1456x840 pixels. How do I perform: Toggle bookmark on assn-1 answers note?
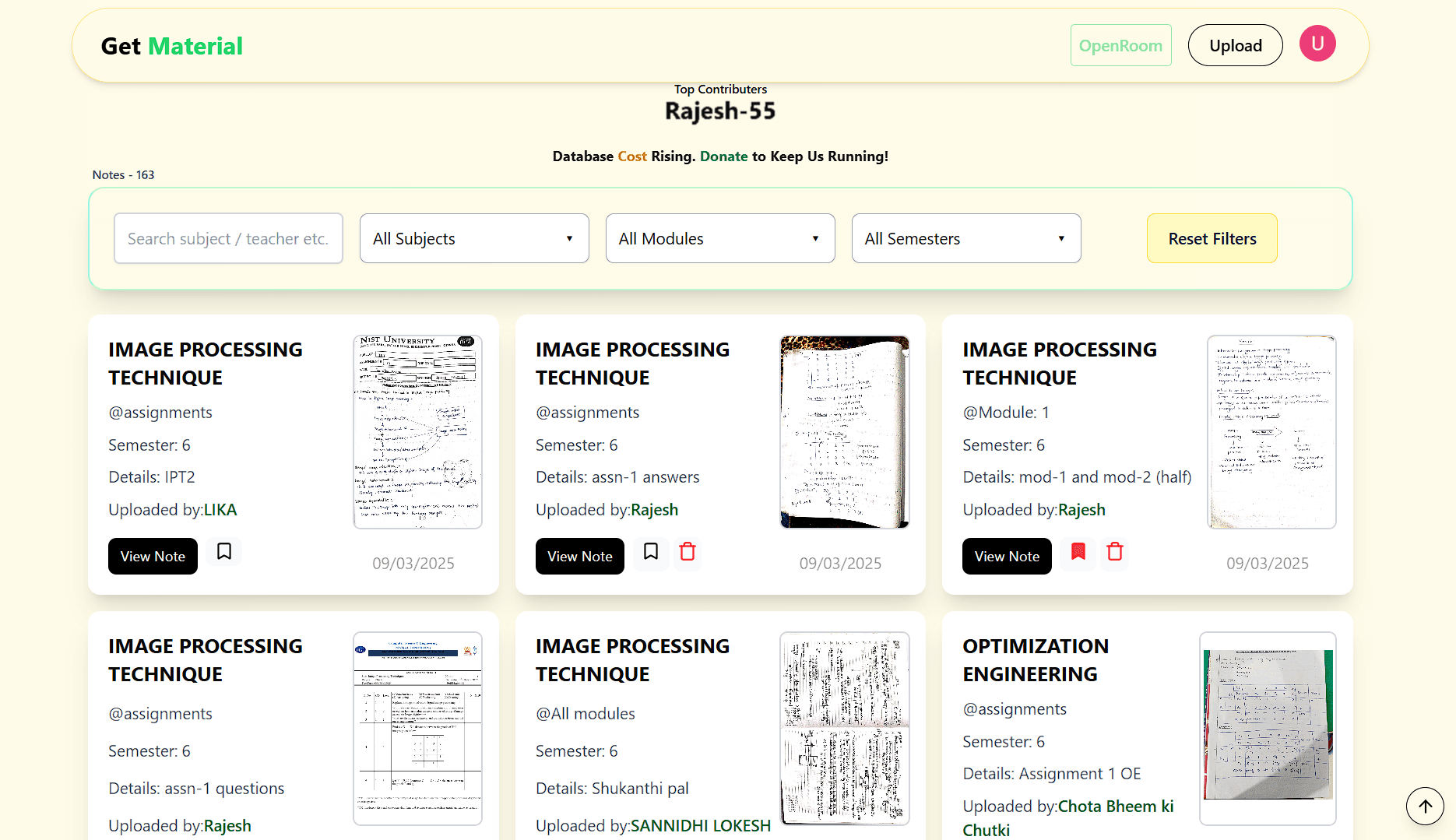pos(651,552)
